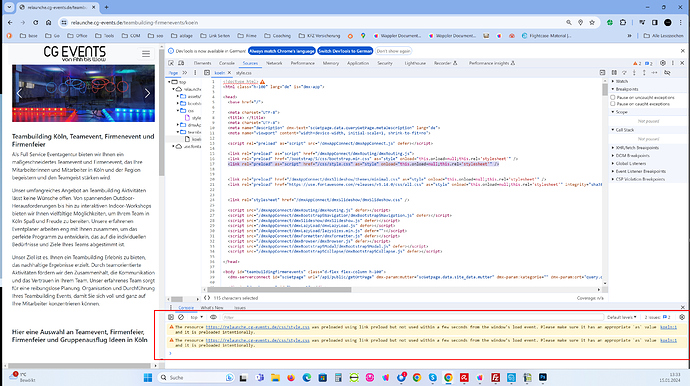
Task: Toggle the device toolbar icon
Action: (181, 63)
